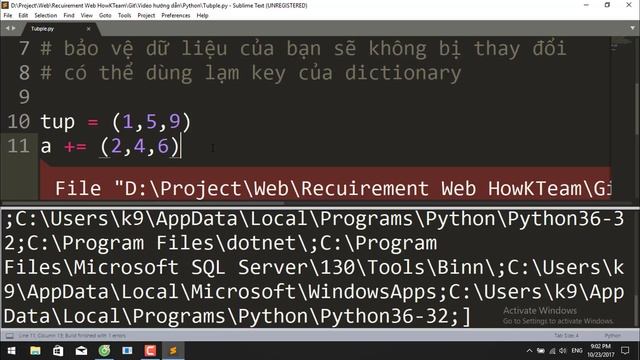Viewport: 640px width, 360px height.
Task: Open the Selection menu
Action: [x=46, y=16]
